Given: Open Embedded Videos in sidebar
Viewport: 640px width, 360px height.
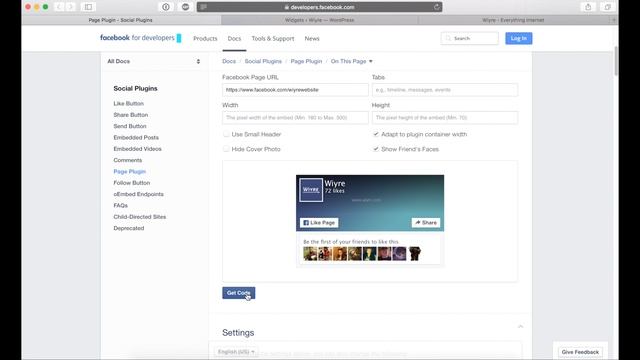Looking at the screenshot, I should (x=138, y=149).
